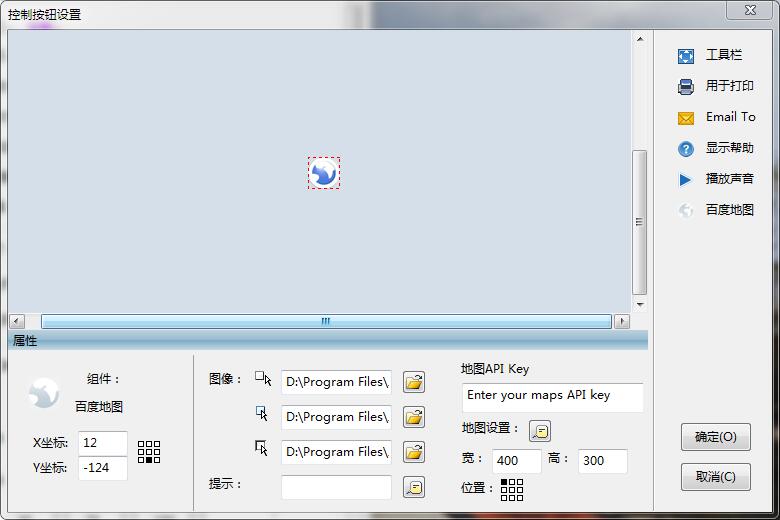Image resolution: width=780 pixels, height=520 pixels.
Task: Click the alignment grid beside X/Y coordinates
Action: (149, 452)
